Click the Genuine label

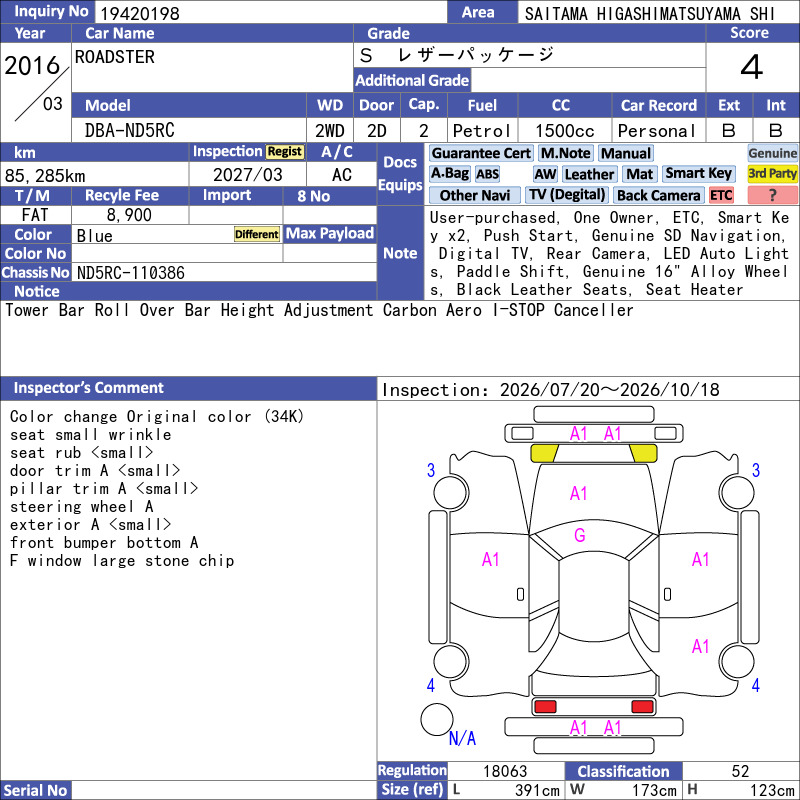point(772,153)
